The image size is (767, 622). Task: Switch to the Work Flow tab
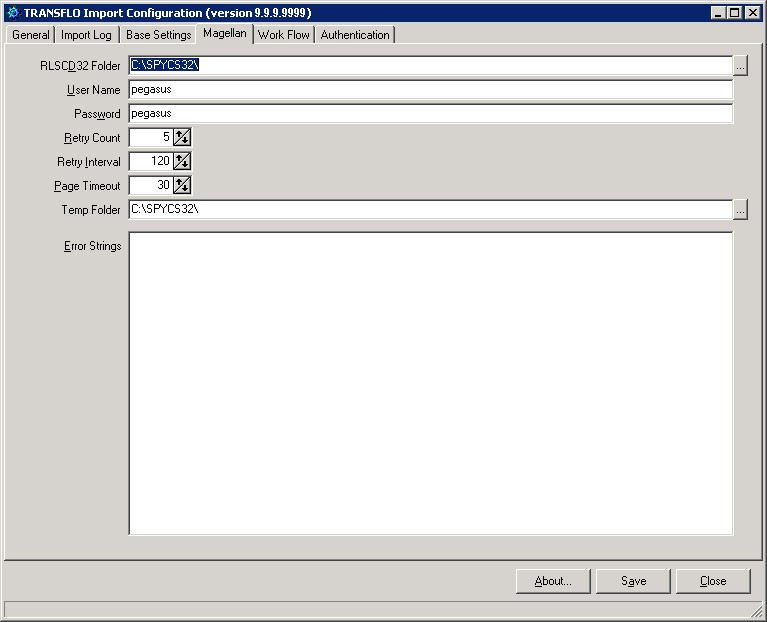coord(284,35)
